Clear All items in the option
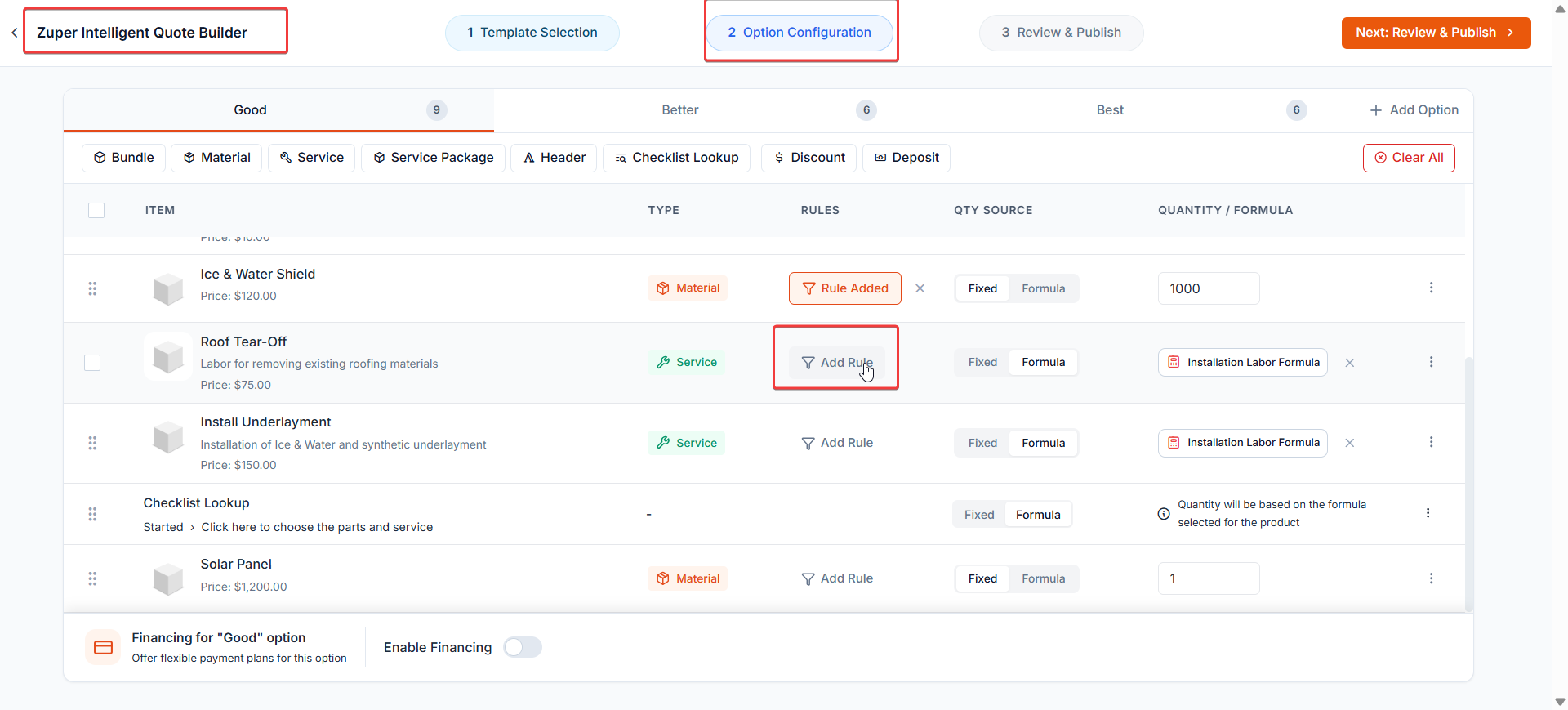This screenshot has height=710, width=1568. point(1409,158)
